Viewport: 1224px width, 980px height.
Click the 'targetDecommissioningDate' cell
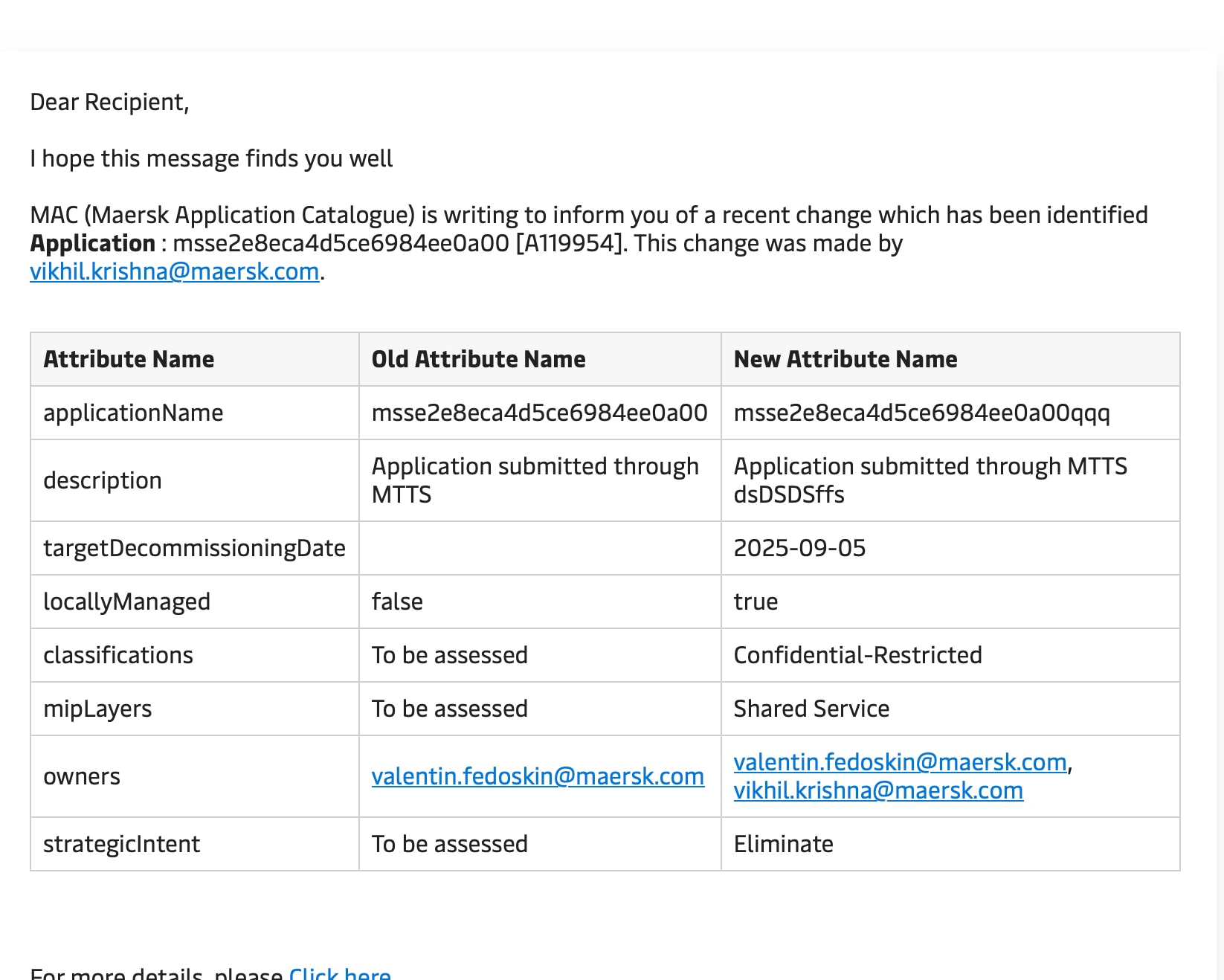[x=194, y=548]
